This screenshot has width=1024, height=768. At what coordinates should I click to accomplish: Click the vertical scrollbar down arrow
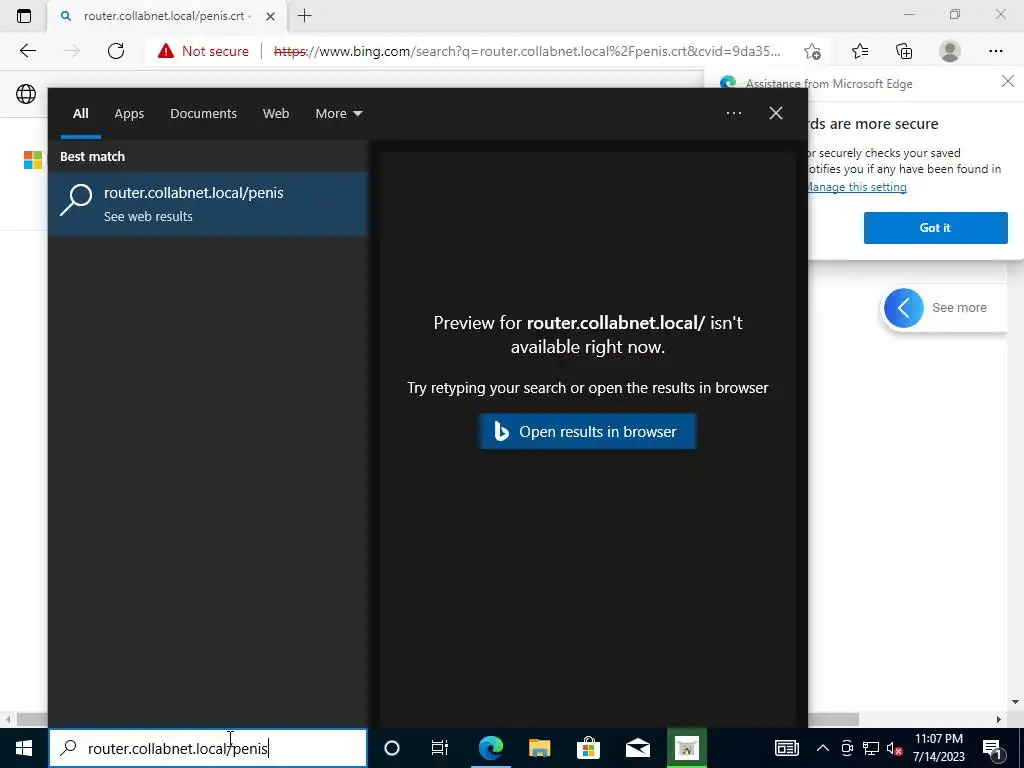1015,702
